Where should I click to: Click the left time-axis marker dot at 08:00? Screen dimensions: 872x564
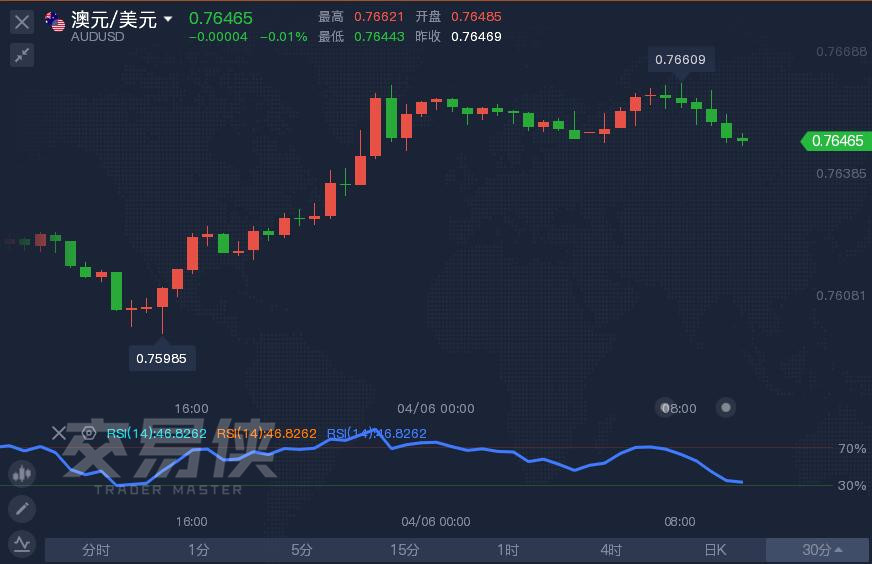pos(665,408)
